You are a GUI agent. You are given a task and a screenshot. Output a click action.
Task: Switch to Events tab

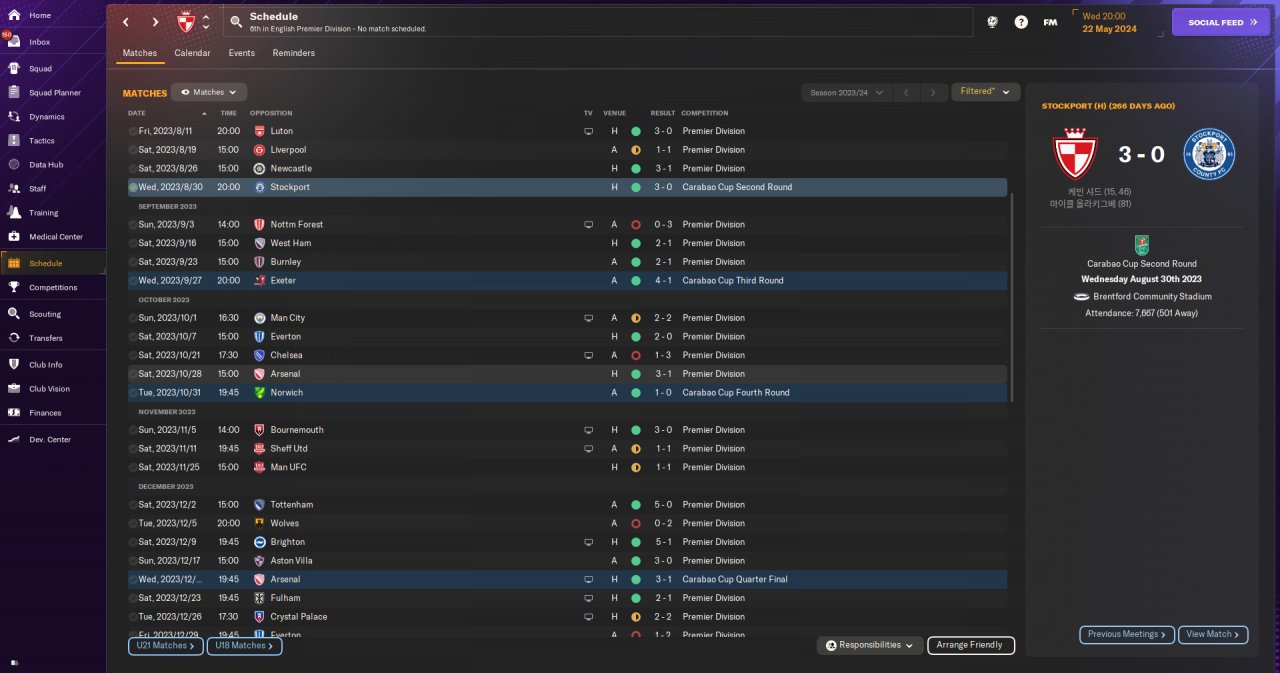(241, 53)
